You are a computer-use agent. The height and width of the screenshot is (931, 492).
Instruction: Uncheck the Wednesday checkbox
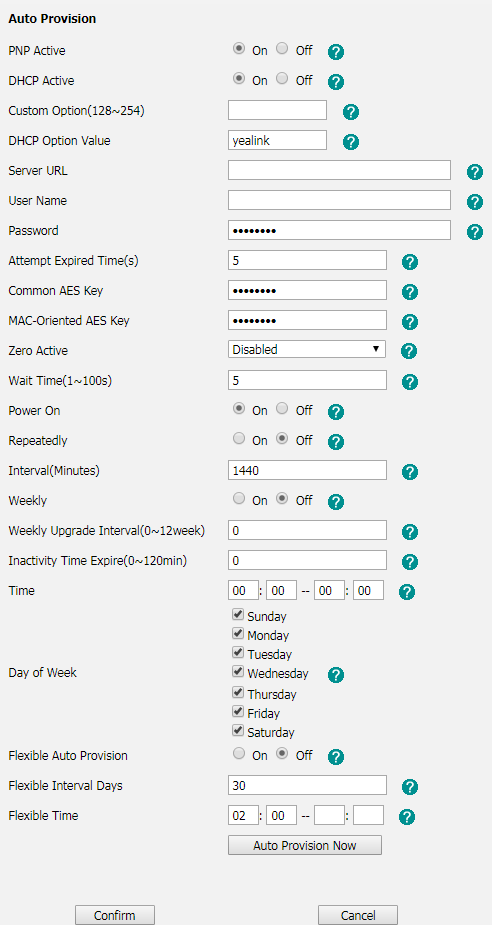tap(238, 672)
